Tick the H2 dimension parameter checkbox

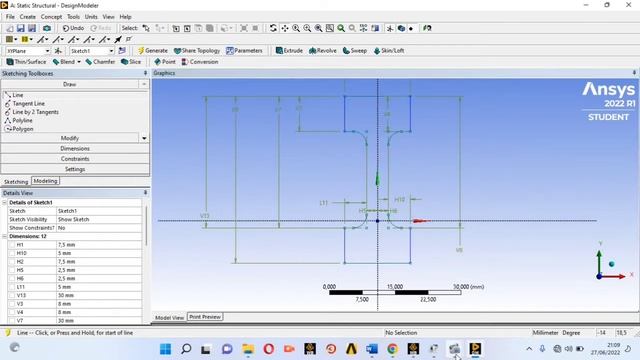11,262
